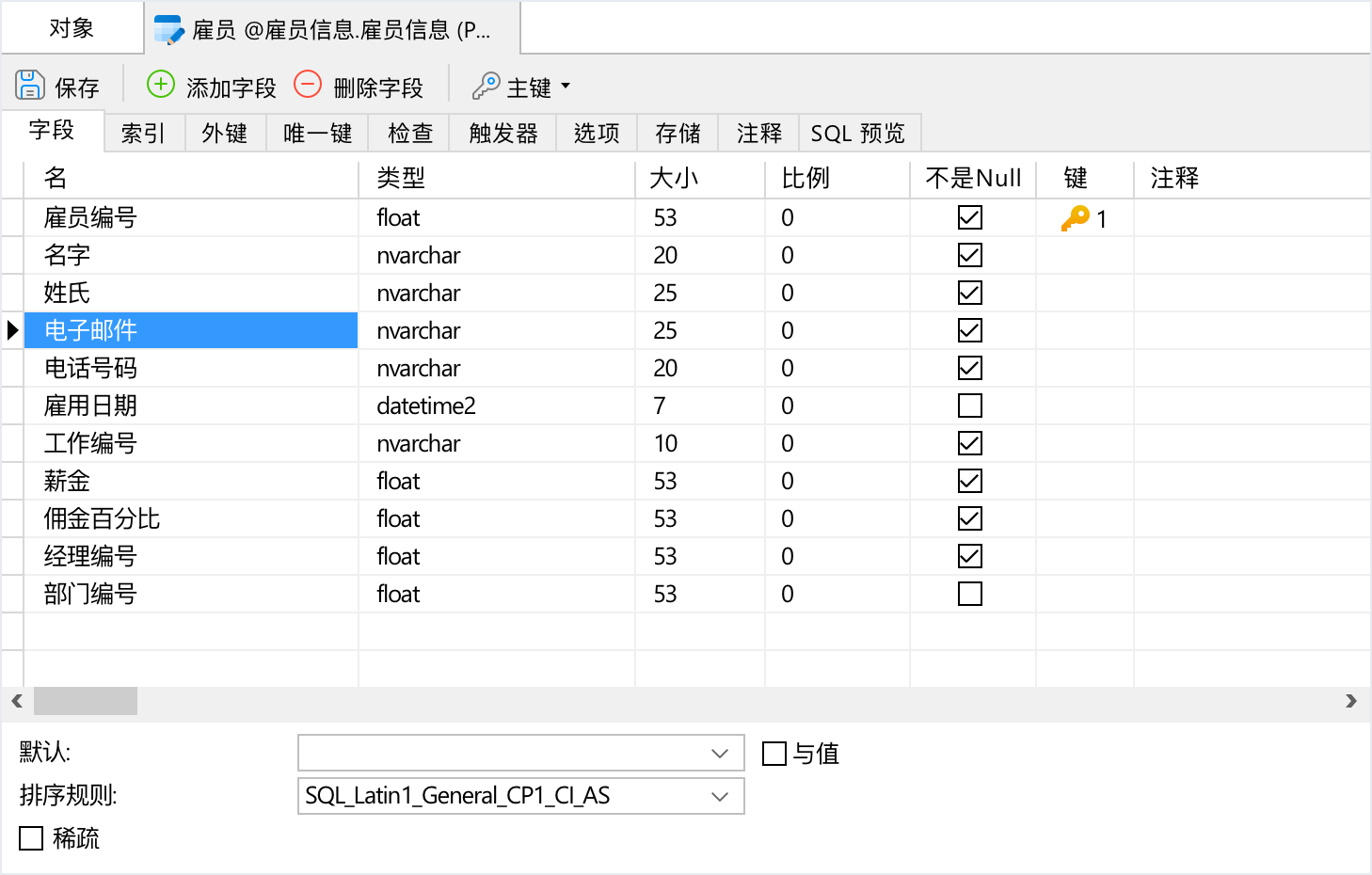Click the gold key icon in 雇员编号 row
The width and height of the screenshot is (1372, 875).
(1075, 218)
